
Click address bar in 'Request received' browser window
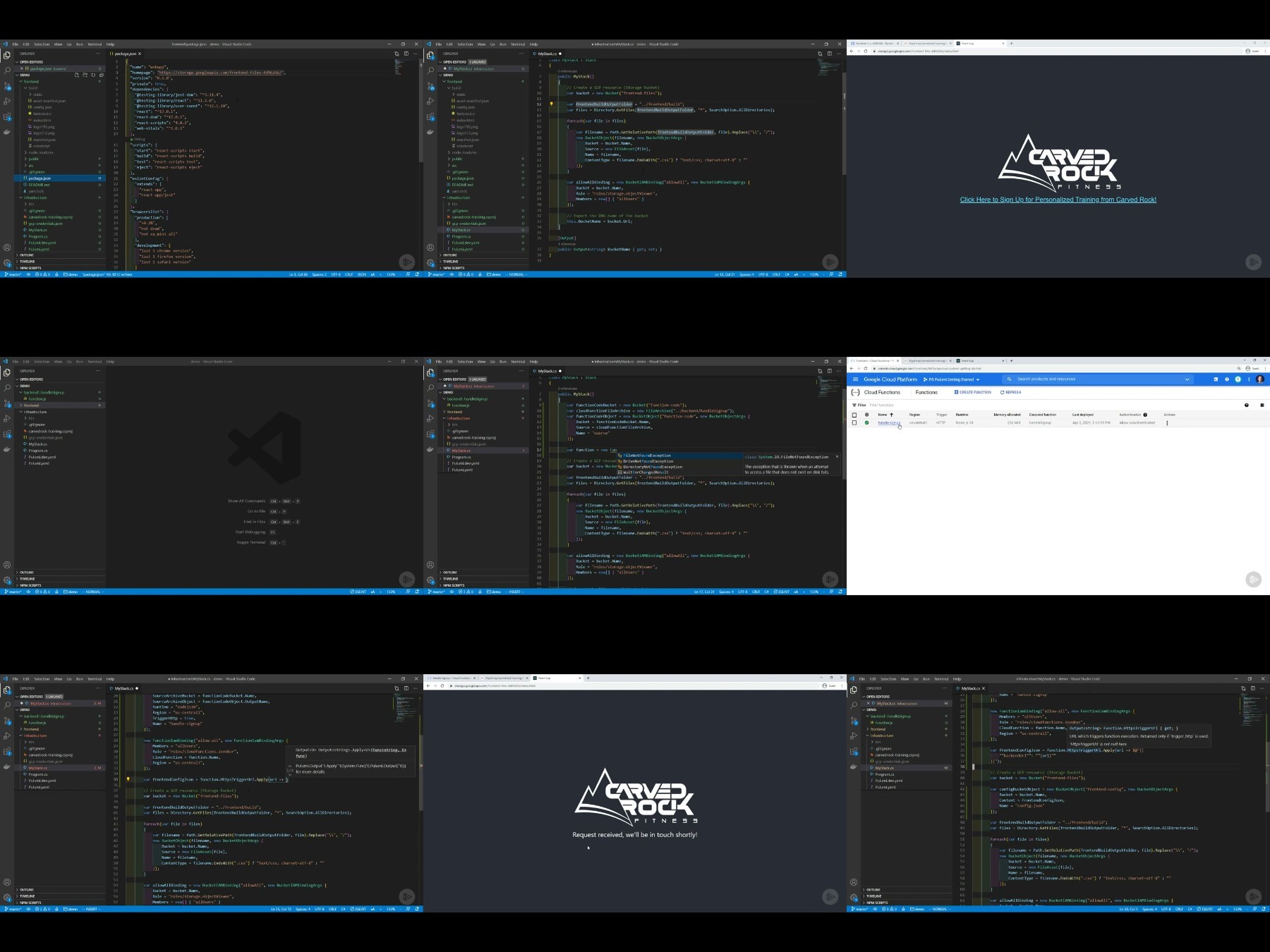coord(631,685)
